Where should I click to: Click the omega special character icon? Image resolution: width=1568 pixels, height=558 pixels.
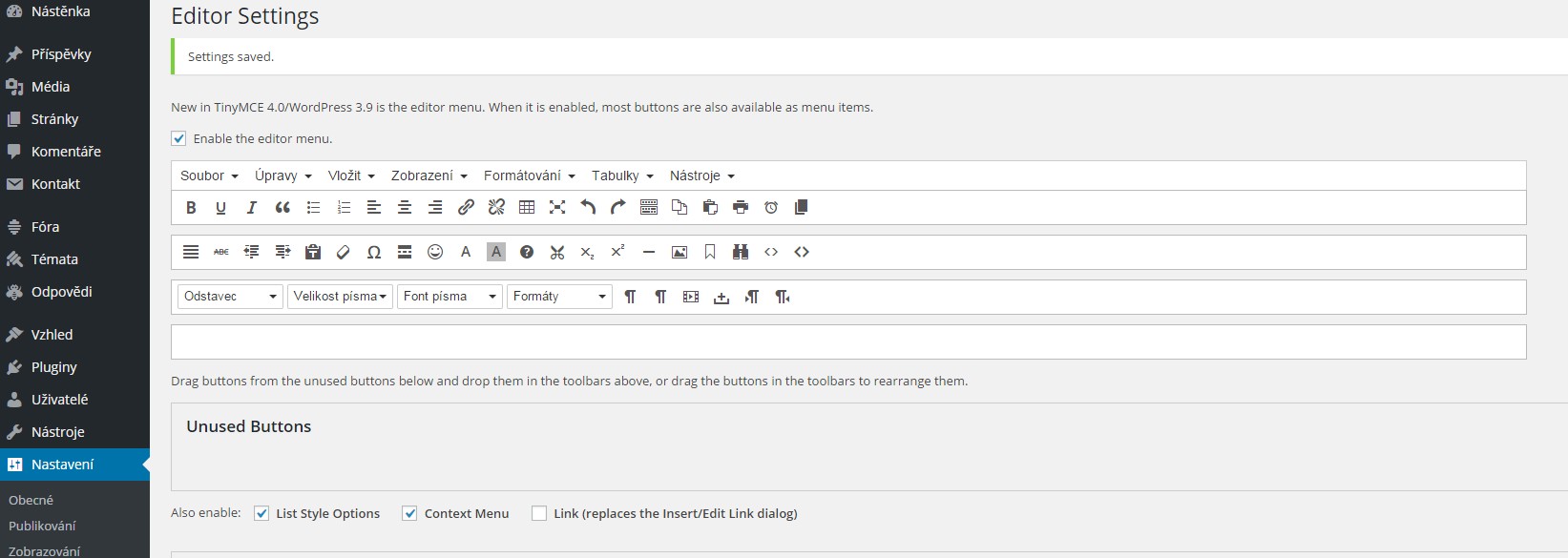(374, 252)
